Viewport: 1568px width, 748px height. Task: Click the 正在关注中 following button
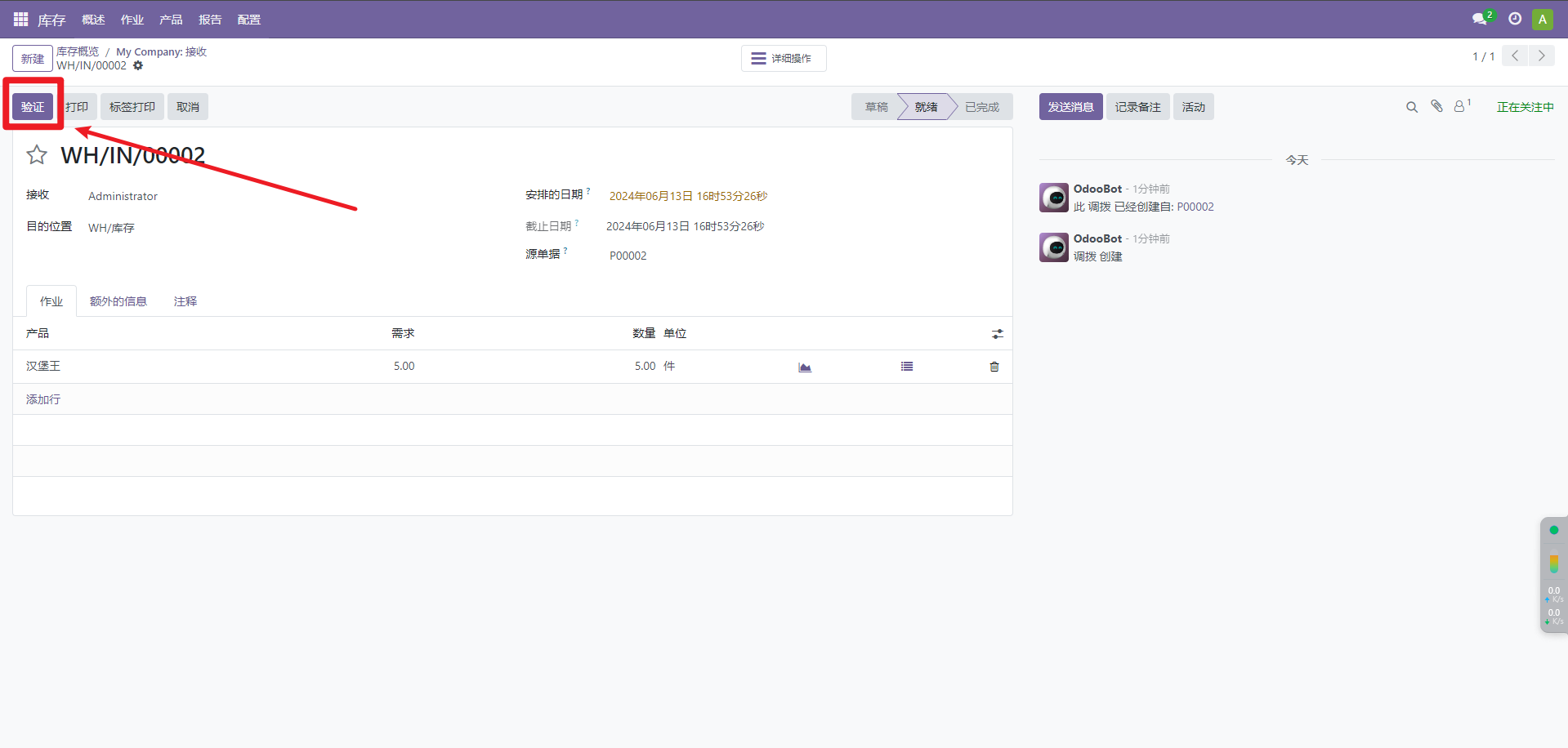click(x=1526, y=107)
